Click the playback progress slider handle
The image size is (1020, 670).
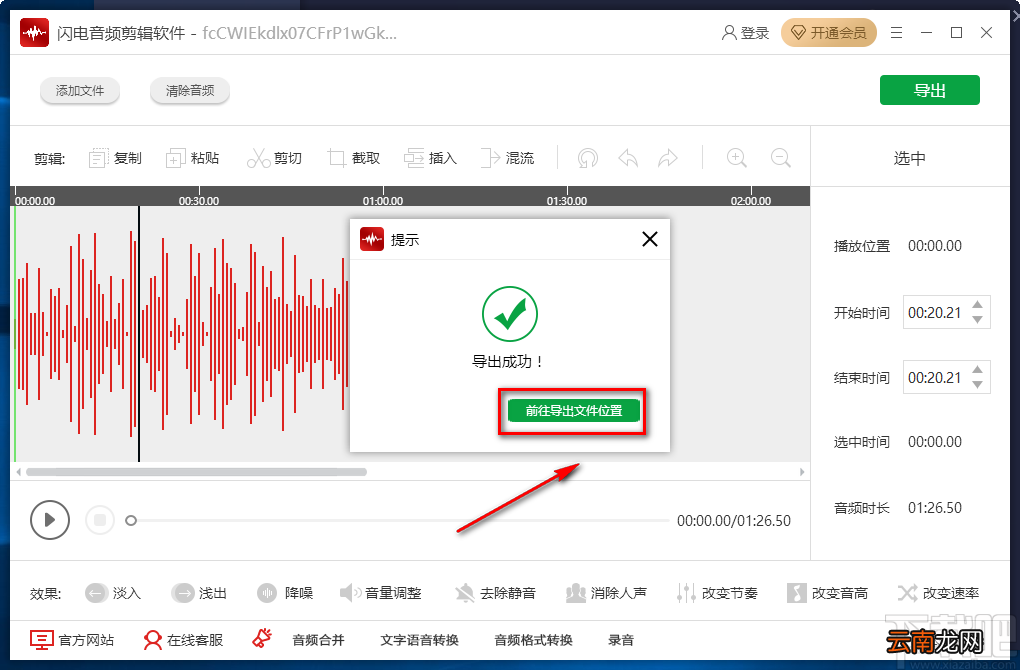pyautogui.click(x=131, y=520)
